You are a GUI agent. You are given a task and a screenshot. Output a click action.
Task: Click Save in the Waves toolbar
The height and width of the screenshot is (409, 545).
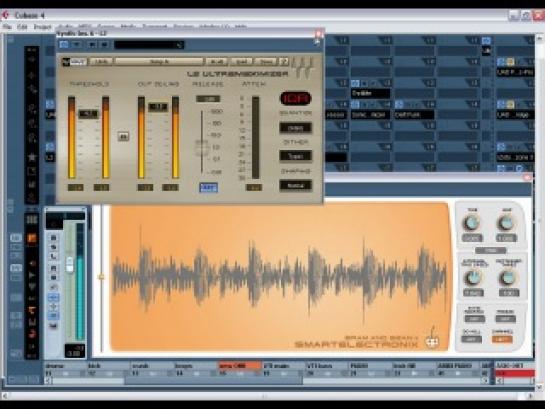(x=266, y=62)
